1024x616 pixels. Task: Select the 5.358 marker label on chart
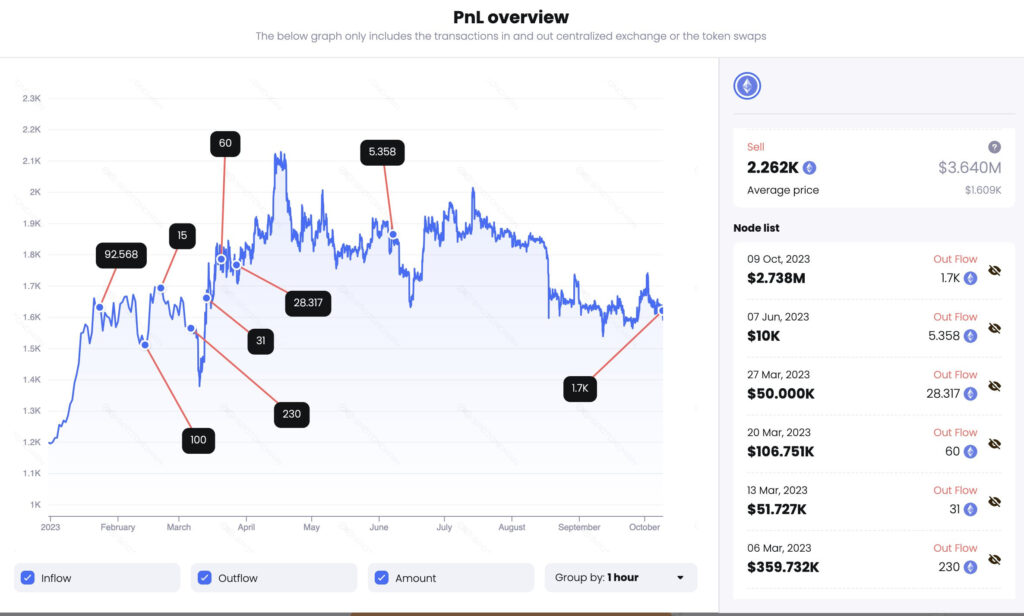tap(383, 152)
